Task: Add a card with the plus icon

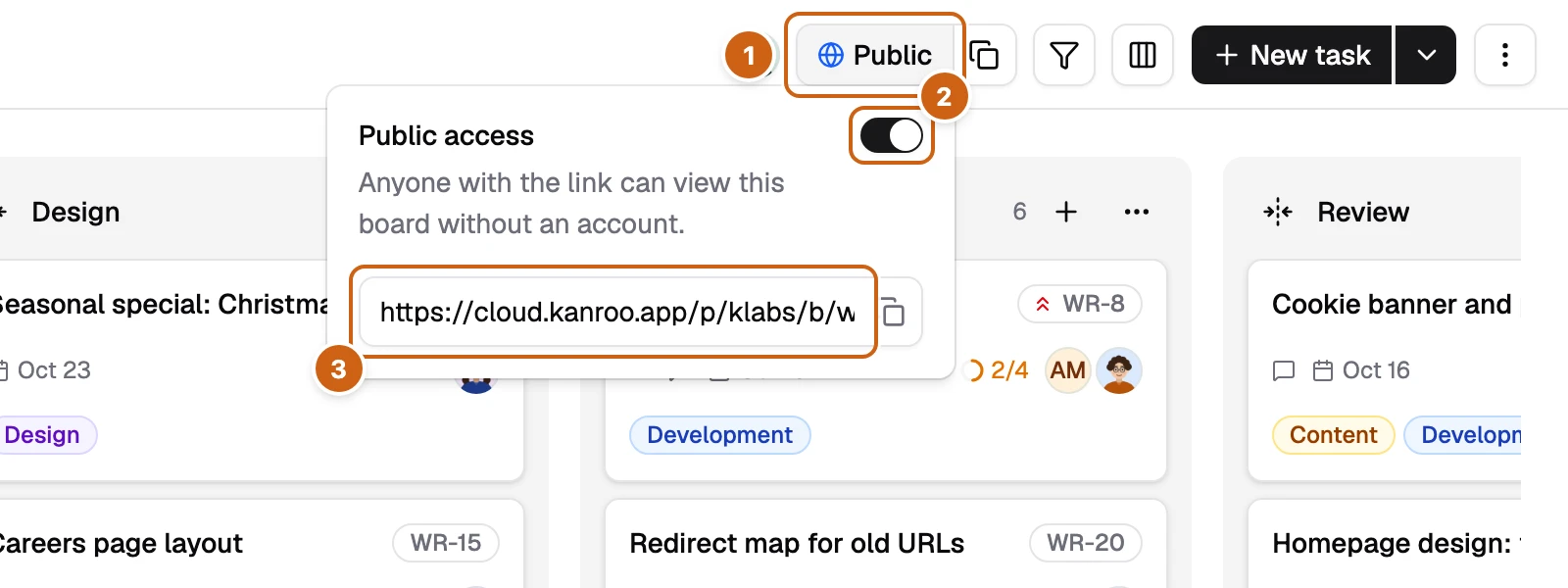Action: pyautogui.click(x=1066, y=212)
